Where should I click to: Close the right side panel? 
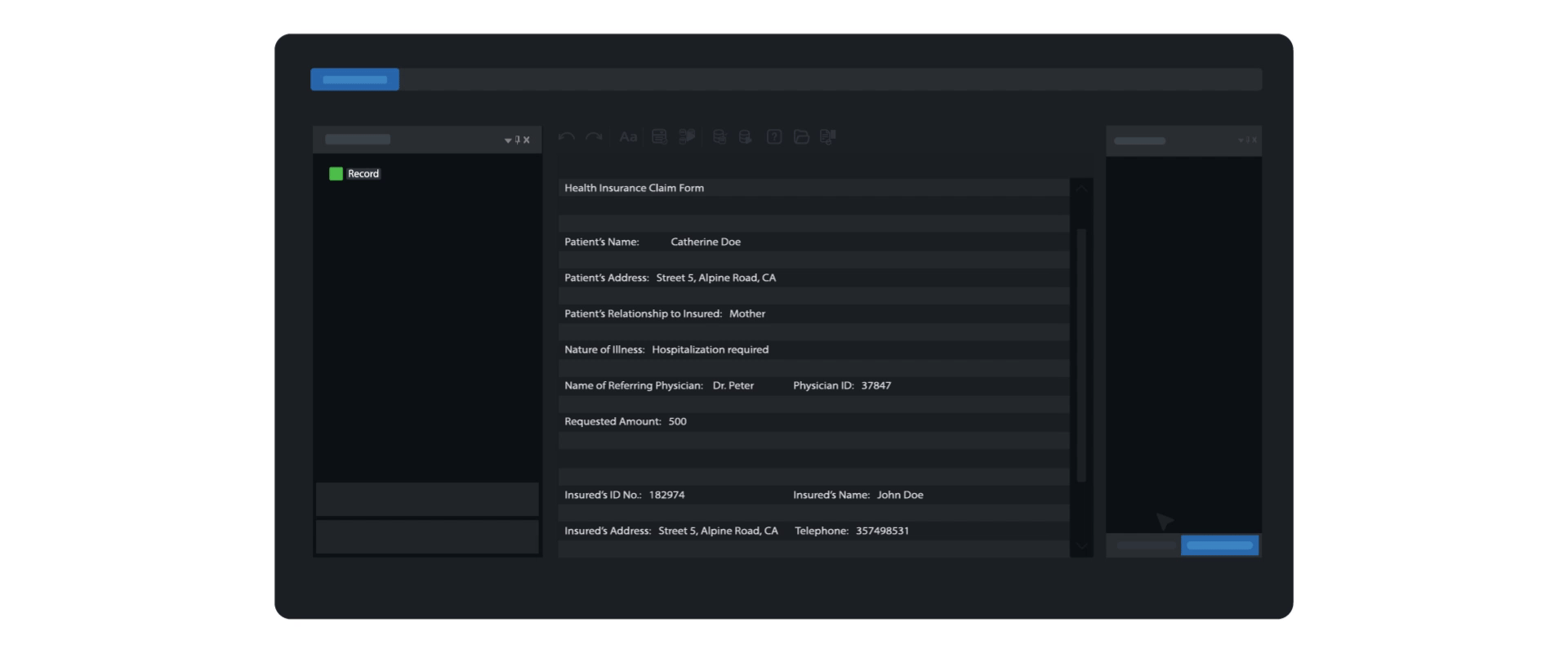1254,140
